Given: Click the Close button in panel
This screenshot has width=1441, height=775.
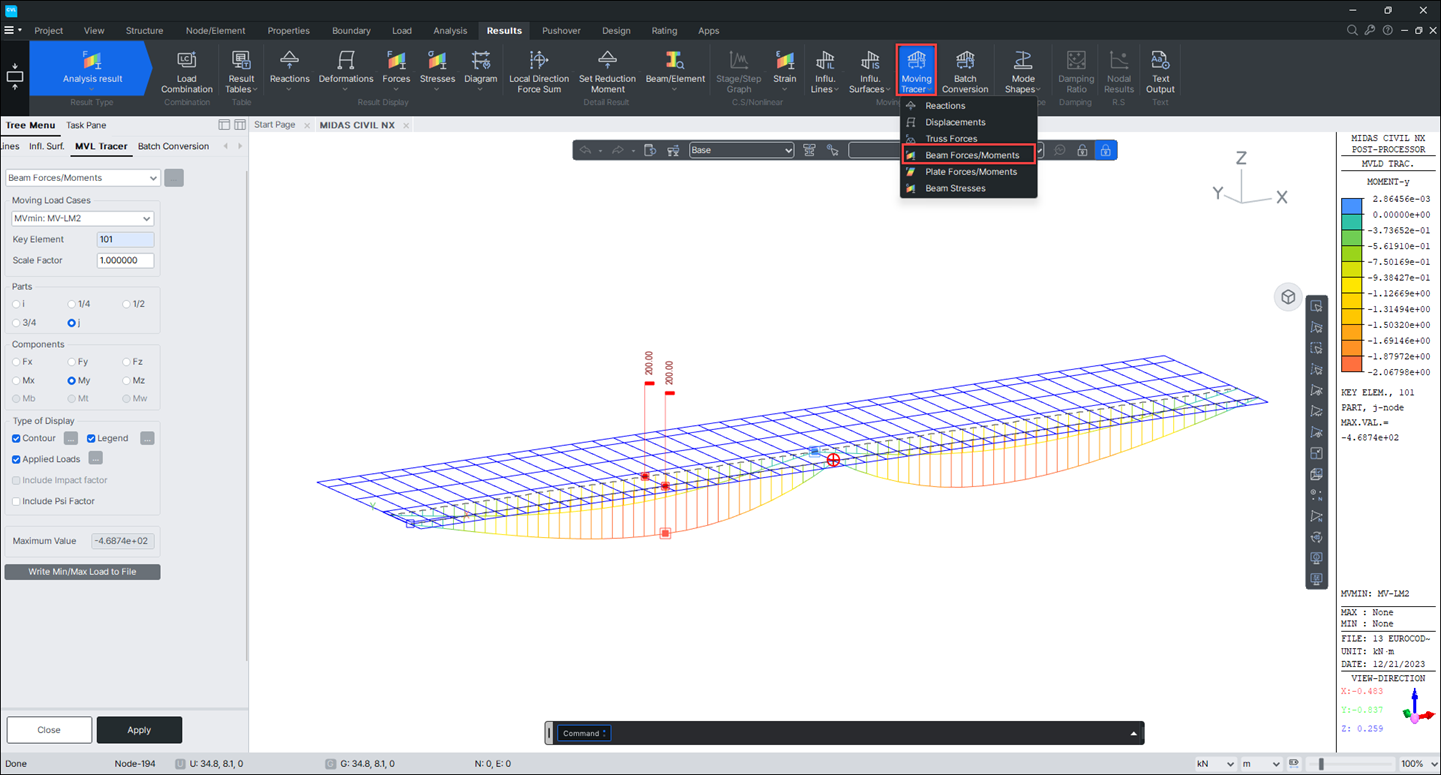Looking at the screenshot, I should [49, 730].
